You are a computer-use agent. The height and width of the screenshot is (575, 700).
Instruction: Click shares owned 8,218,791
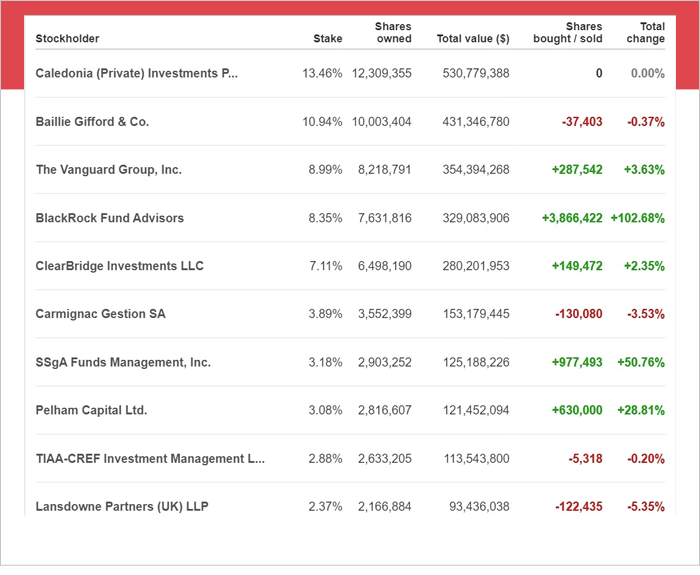[385, 171]
